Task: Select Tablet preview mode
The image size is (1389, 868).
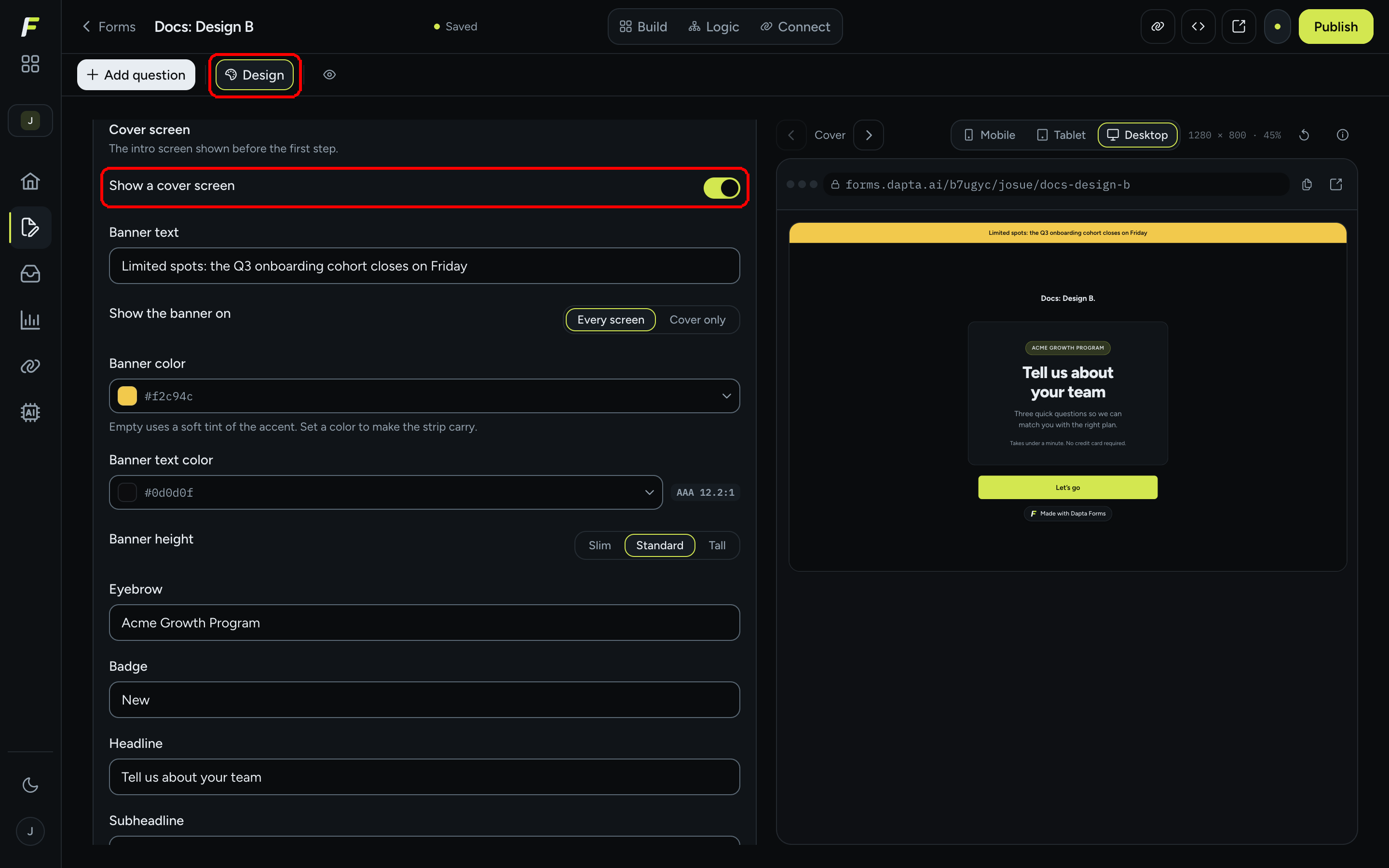Action: point(1061,135)
